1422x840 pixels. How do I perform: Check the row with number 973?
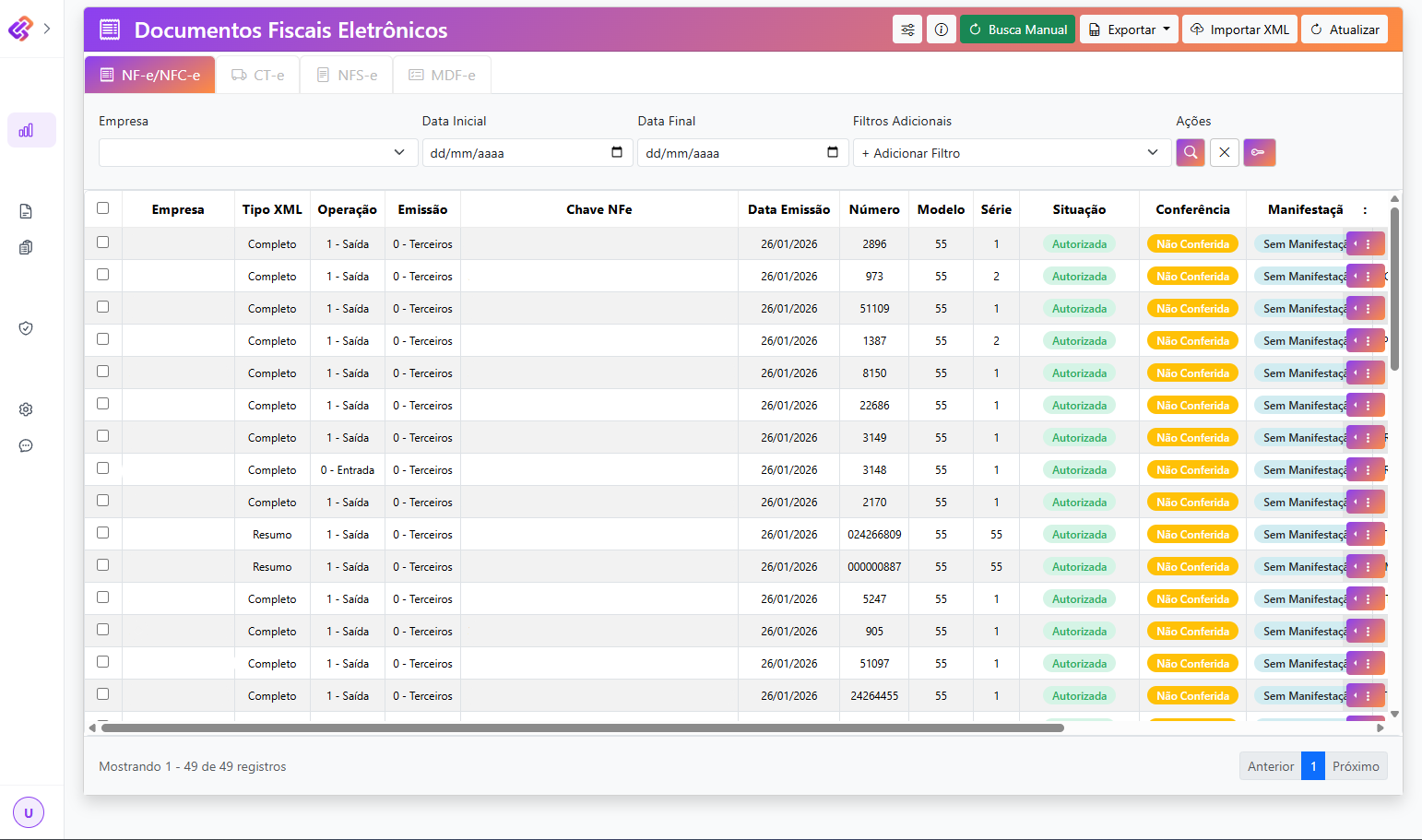[x=102, y=275]
